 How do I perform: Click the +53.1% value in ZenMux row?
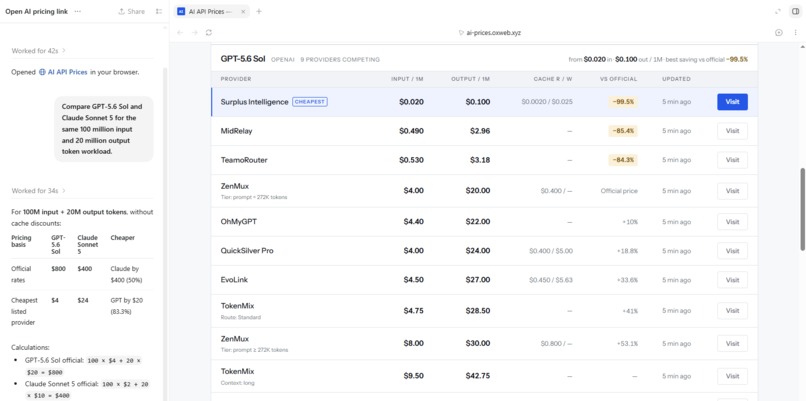pos(627,343)
